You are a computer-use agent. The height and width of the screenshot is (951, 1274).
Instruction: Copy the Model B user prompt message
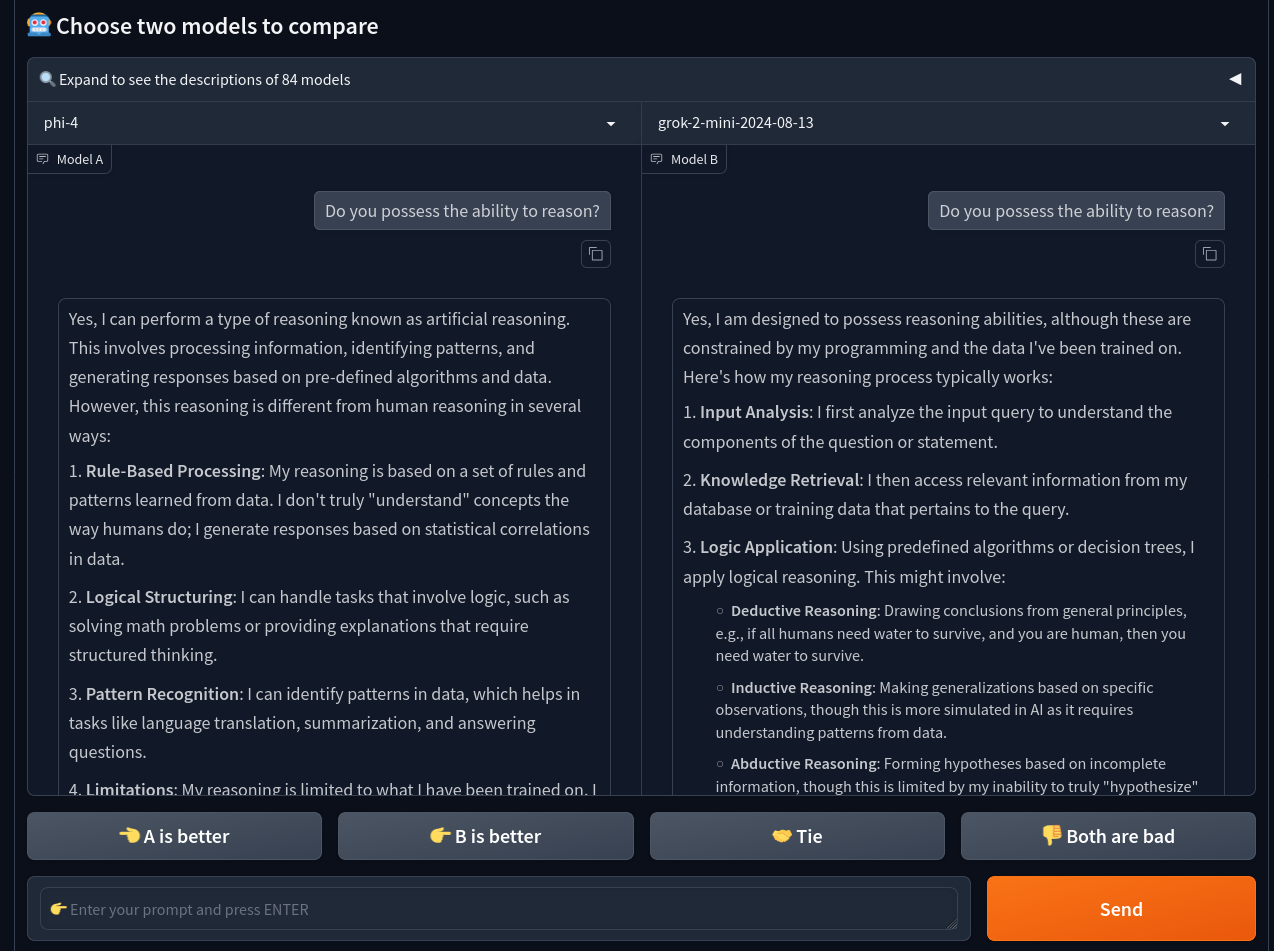(x=1209, y=254)
